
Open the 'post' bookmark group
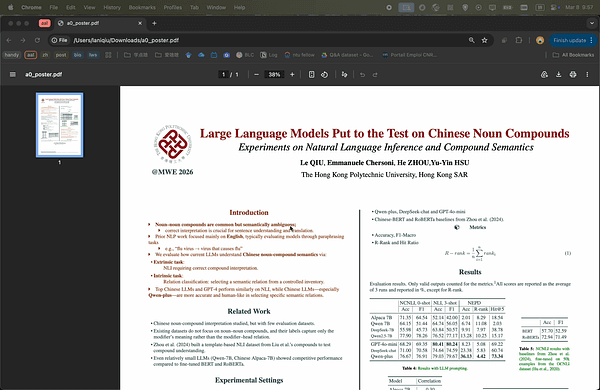tap(61, 55)
